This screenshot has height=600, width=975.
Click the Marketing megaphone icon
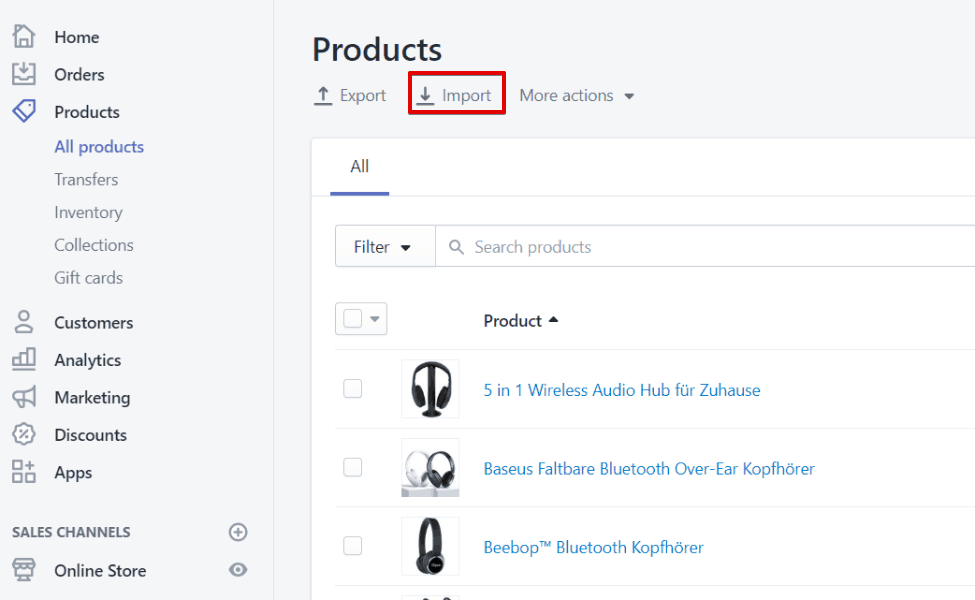tap(24, 397)
